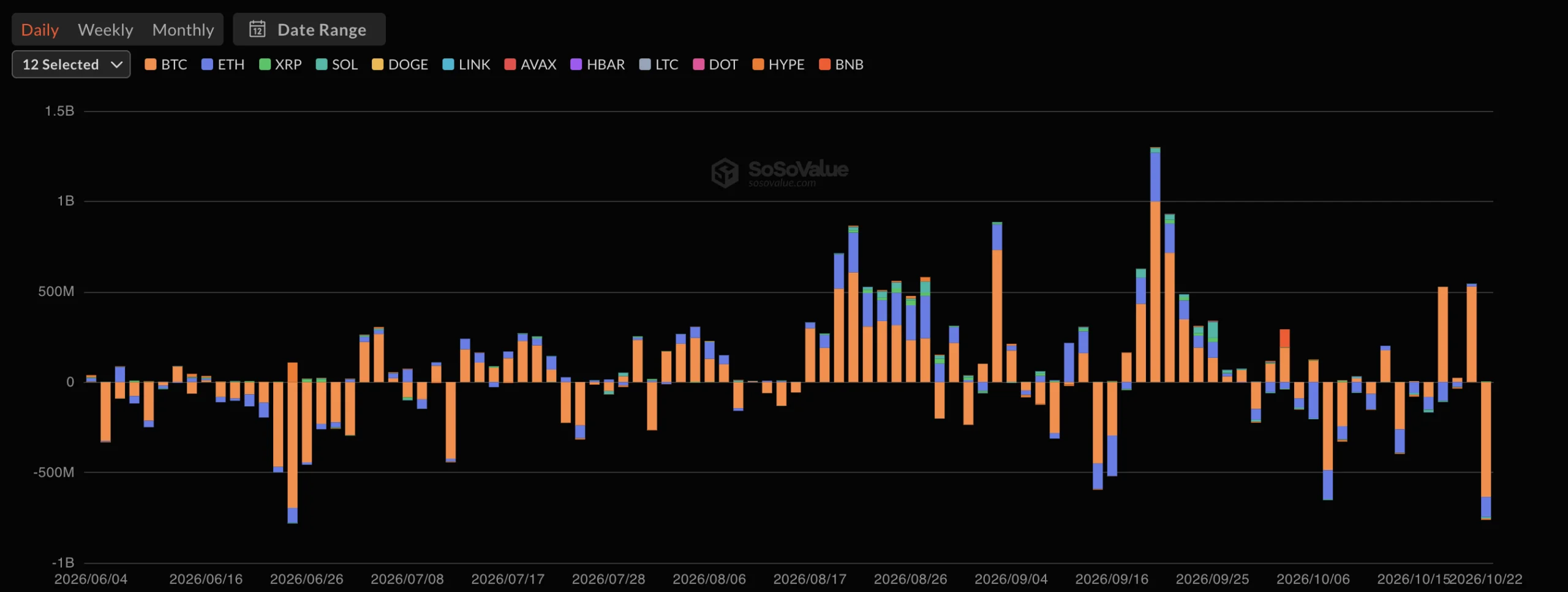
Task: Toggle XRP series in legend
Action: (x=281, y=64)
